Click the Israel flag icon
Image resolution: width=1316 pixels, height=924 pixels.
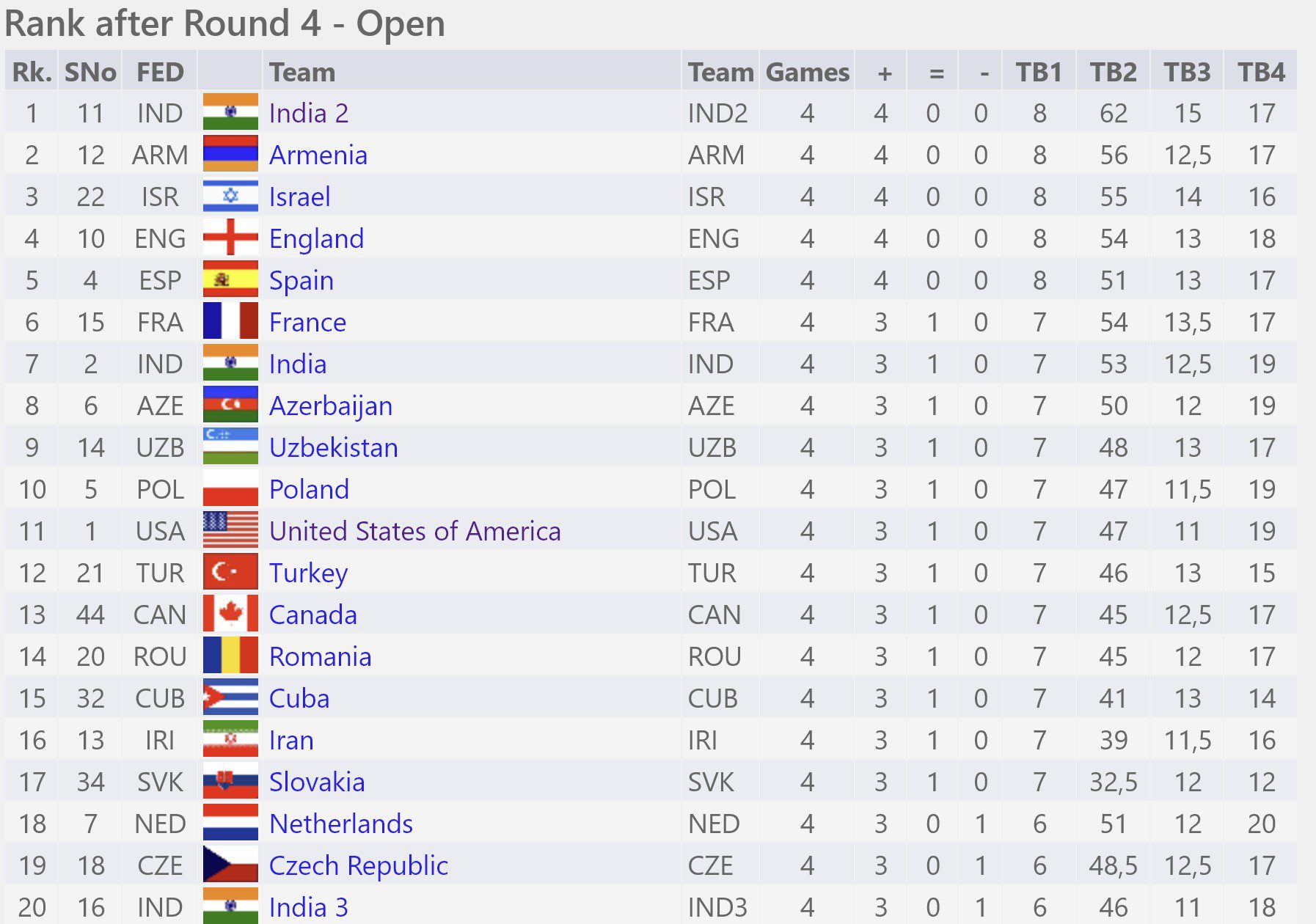tap(230, 196)
